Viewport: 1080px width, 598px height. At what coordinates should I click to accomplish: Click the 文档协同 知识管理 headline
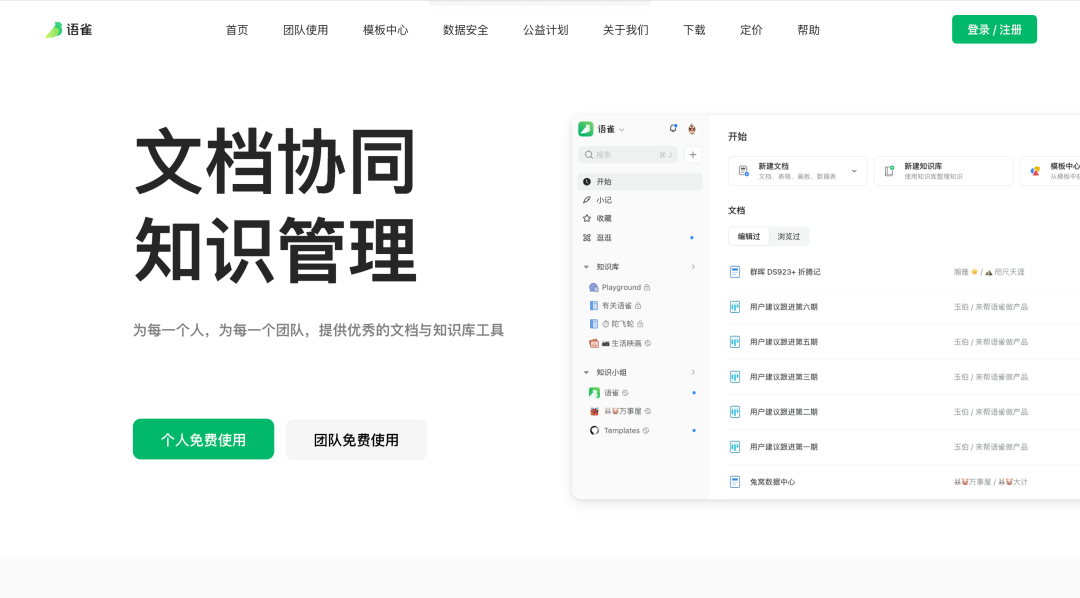(276, 205)
